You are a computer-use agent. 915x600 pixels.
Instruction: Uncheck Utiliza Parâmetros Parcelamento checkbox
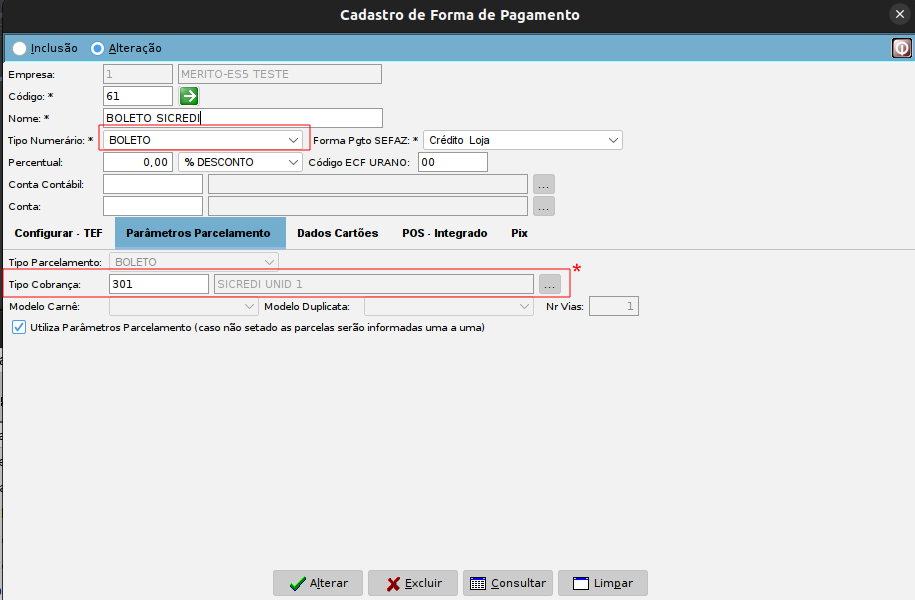pyautogui.click(x=19, y=327)
